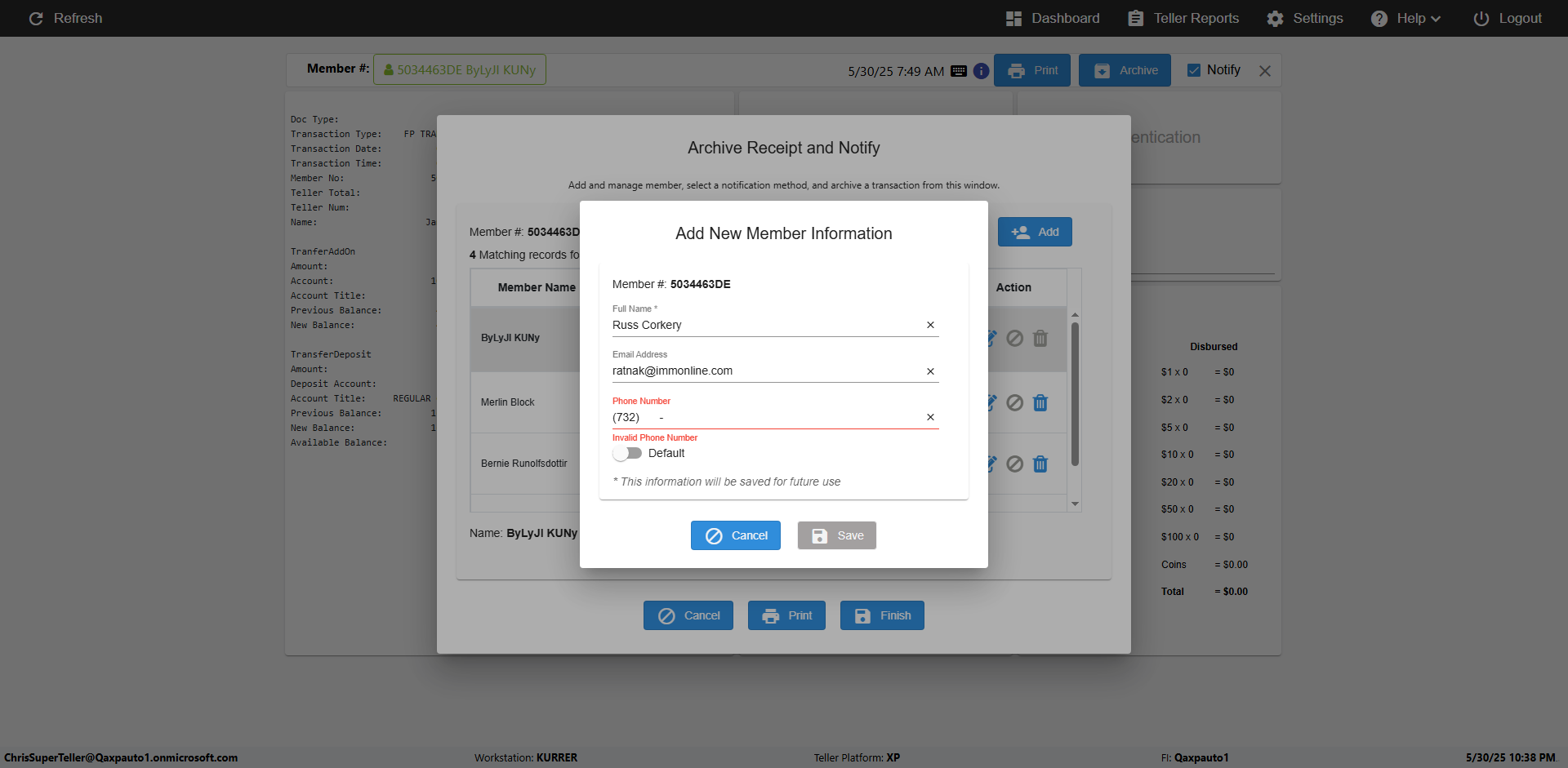This screenshot has height=768, width=1568.
Task: Click the on-screen keyboard icon
Action: [959, 71]
